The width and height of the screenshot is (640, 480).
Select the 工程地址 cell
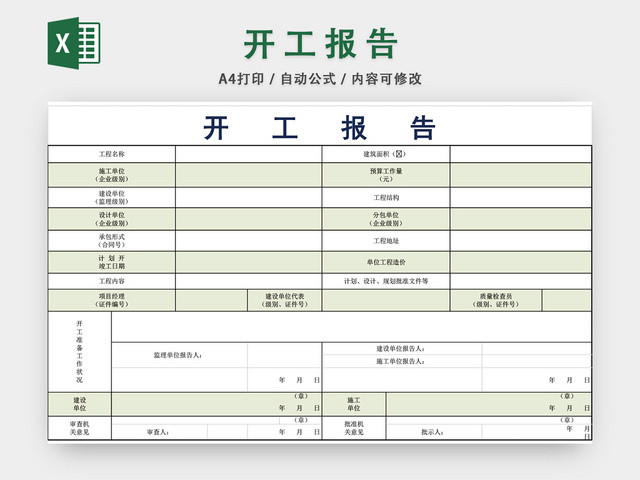[x=386, y=241]
